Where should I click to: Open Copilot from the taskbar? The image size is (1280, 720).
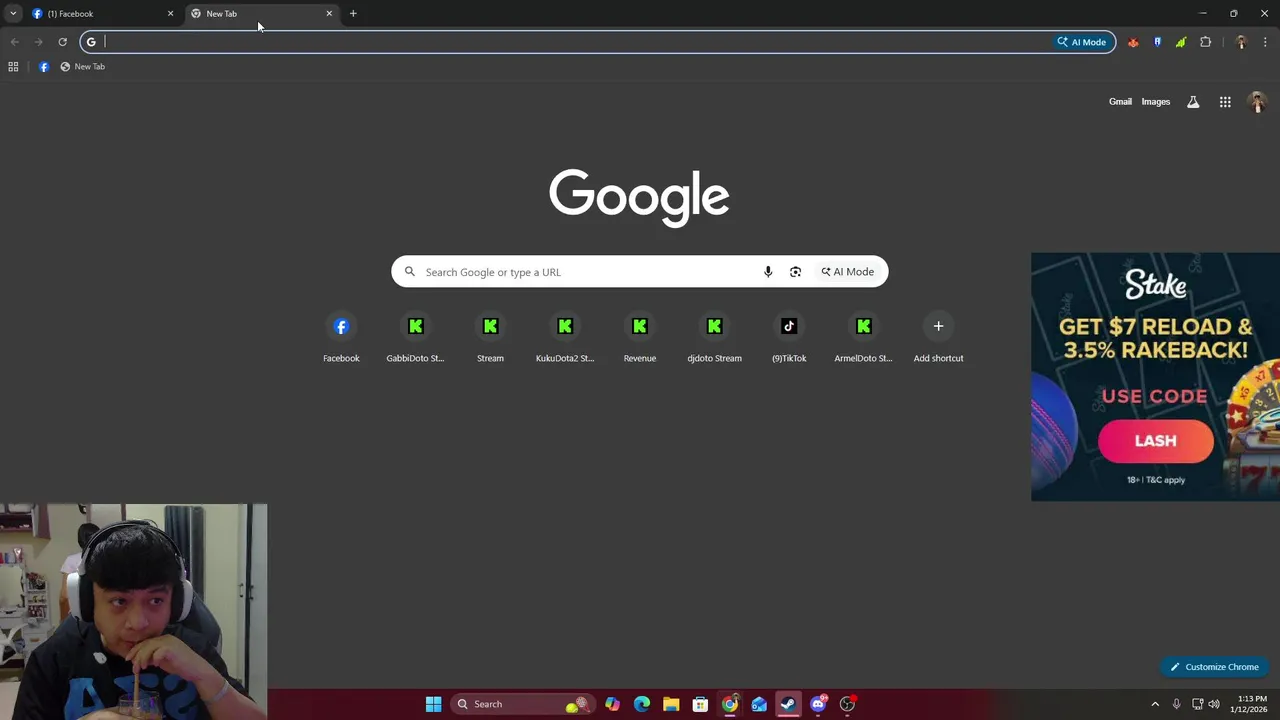(612, 704)
